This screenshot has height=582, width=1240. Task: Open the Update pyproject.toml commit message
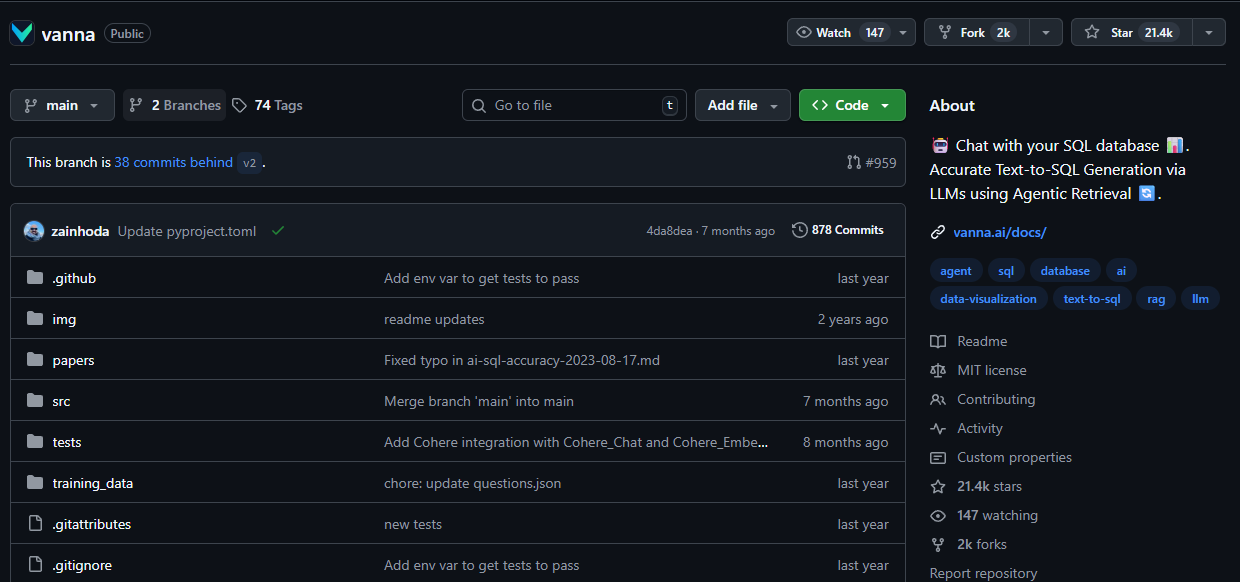(187, 231)
